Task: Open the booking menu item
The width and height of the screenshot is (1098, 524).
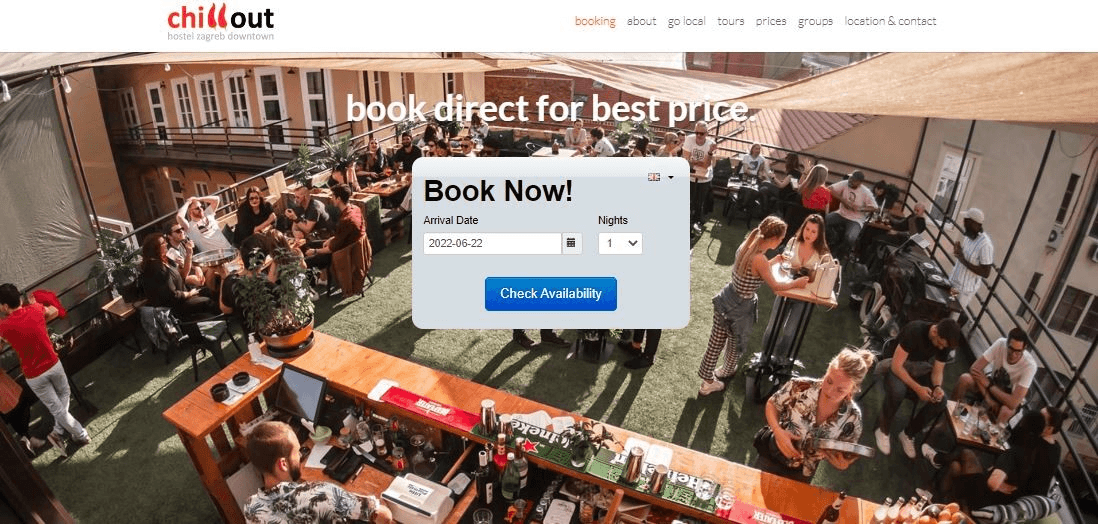Action: (x=595, y=21)
